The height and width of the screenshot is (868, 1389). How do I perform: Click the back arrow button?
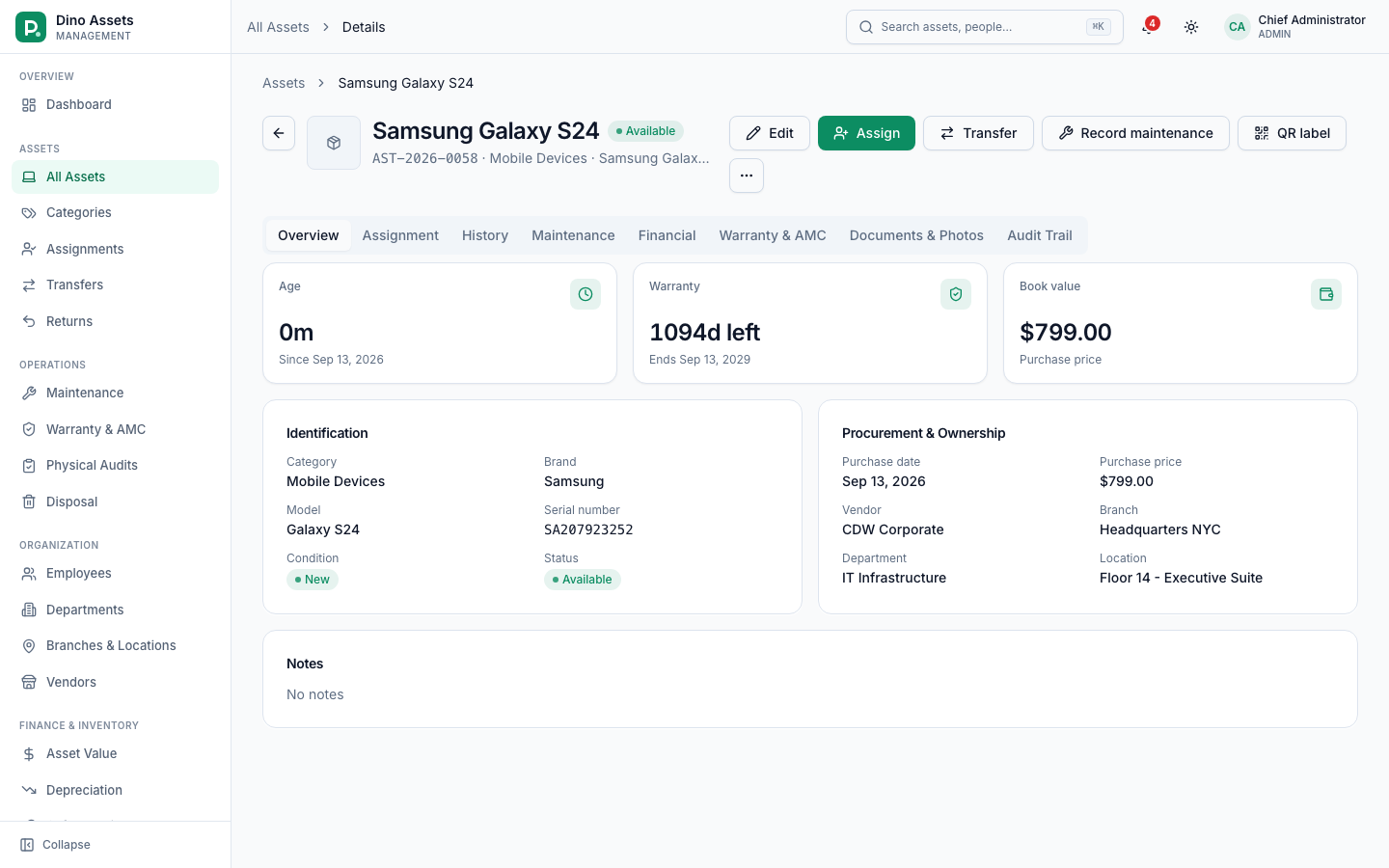point(279,133)
